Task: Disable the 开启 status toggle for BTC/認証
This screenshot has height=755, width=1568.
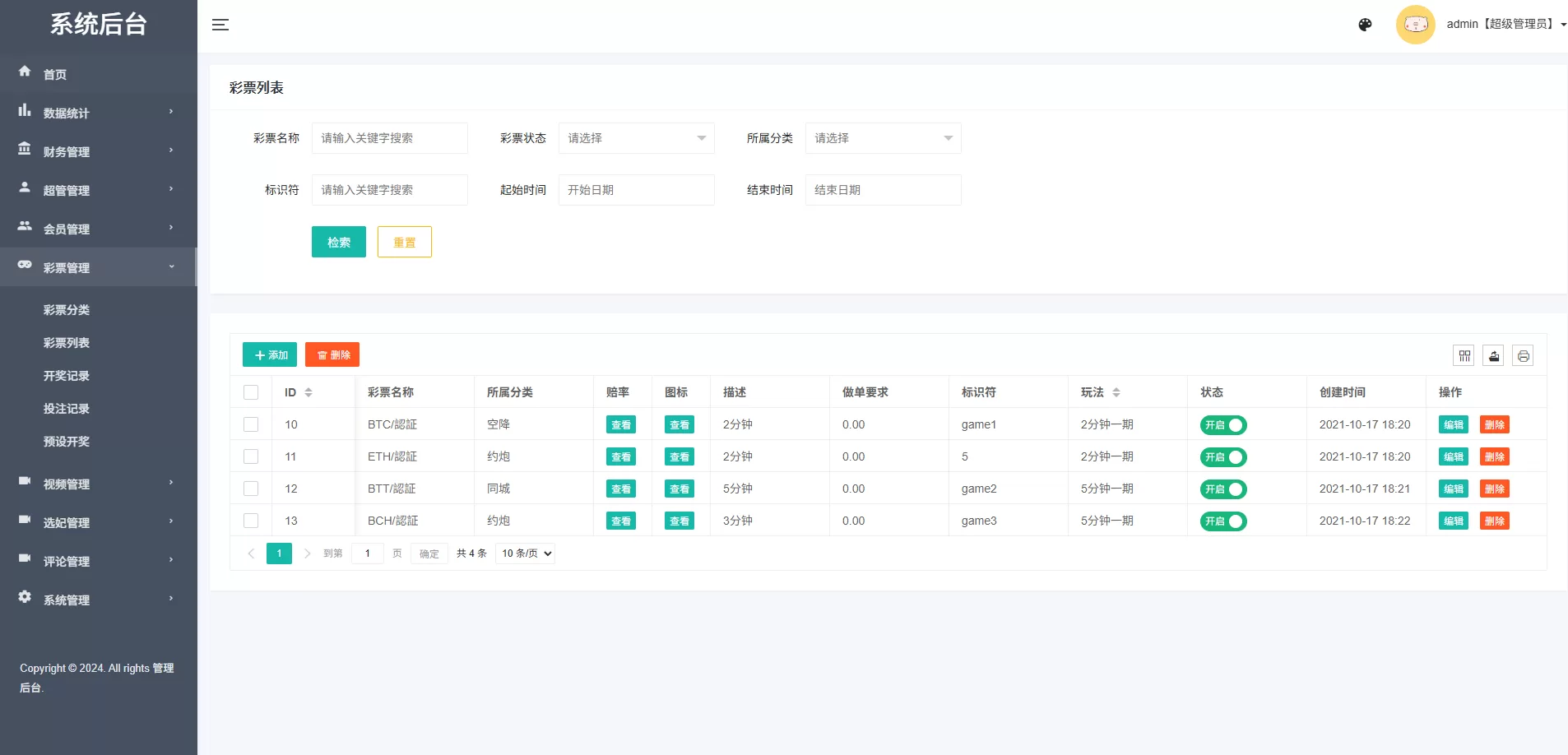Action: click(x=1224, y=424)
